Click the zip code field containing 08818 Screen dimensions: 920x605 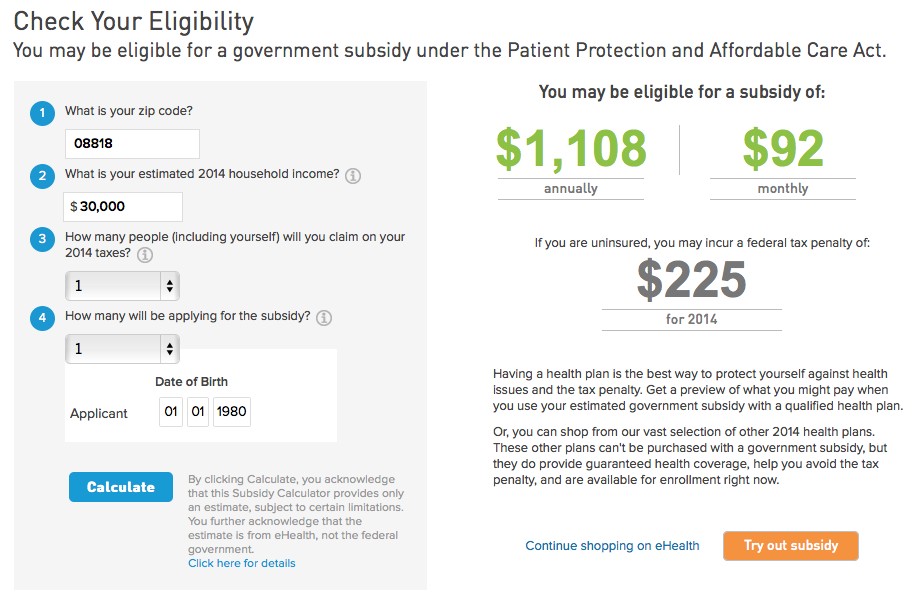132,144
